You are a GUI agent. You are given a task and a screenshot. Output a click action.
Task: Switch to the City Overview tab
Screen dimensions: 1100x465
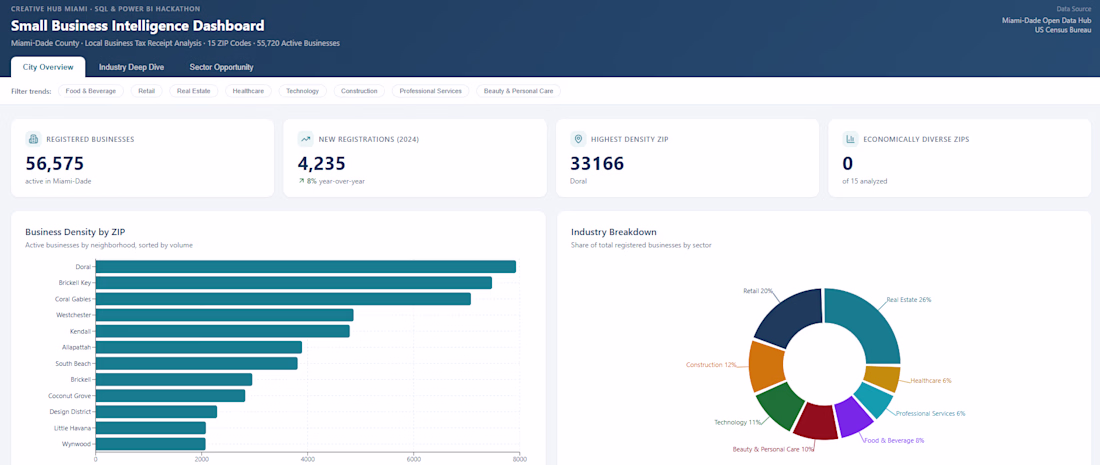(x=48, y=67)
